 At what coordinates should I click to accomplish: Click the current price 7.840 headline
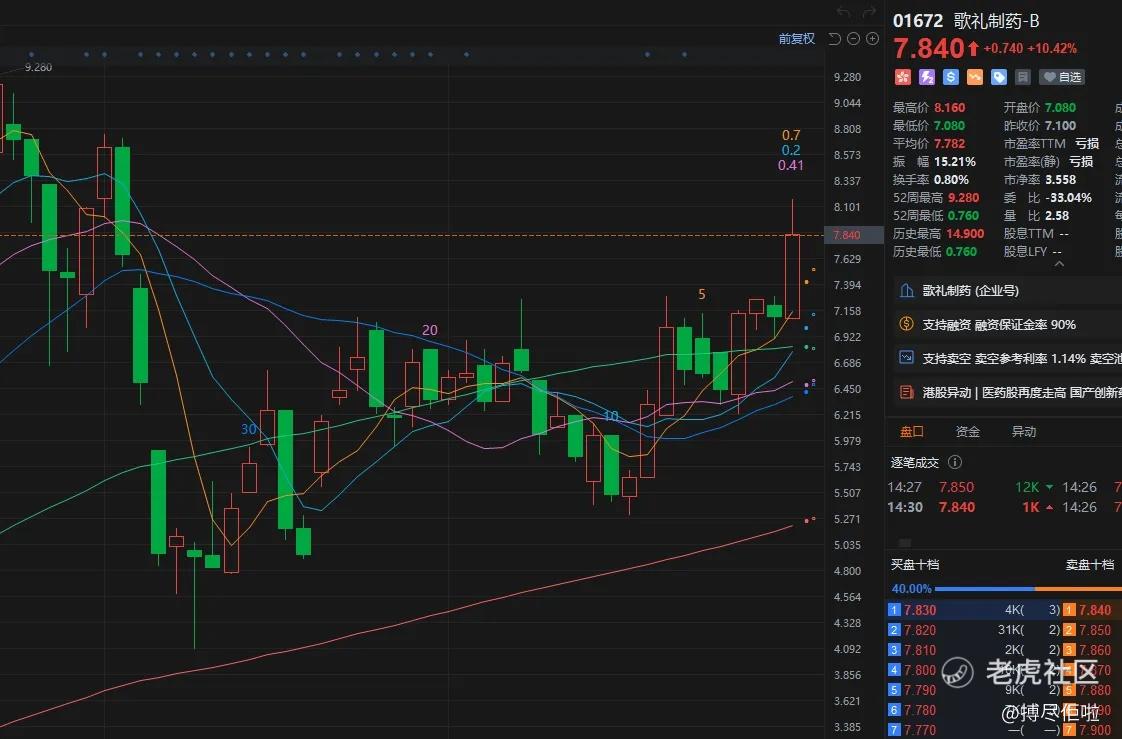pyautogui.click(x=929, y=49)
